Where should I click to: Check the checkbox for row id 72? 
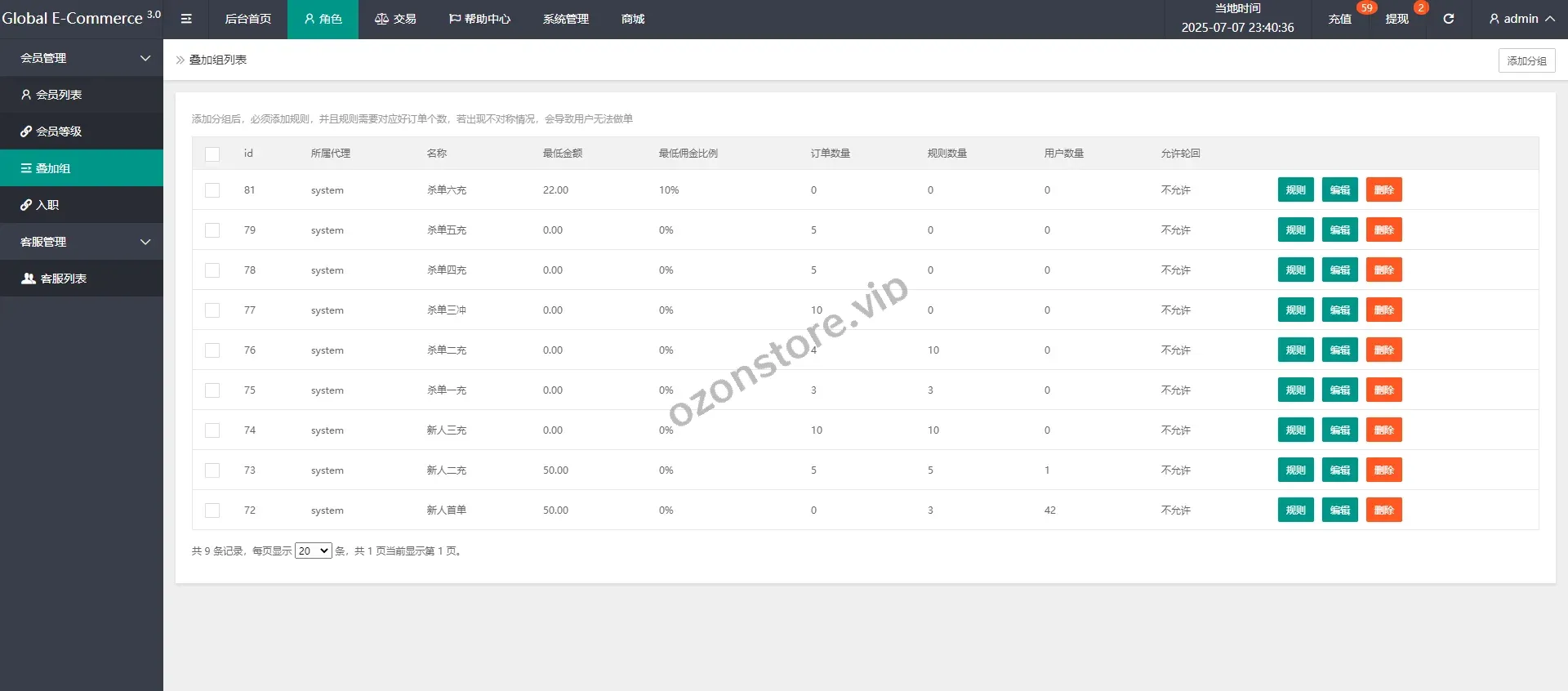coord(212,510)
